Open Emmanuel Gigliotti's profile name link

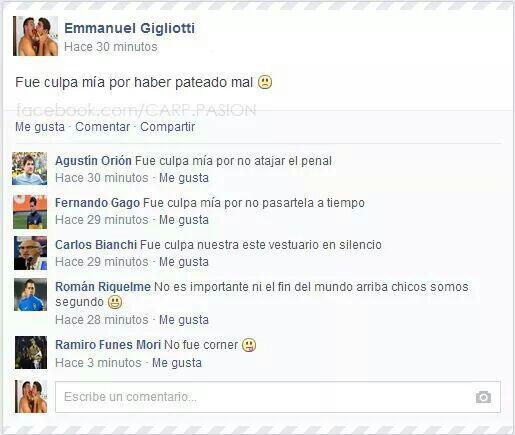(x=130, y=28)
